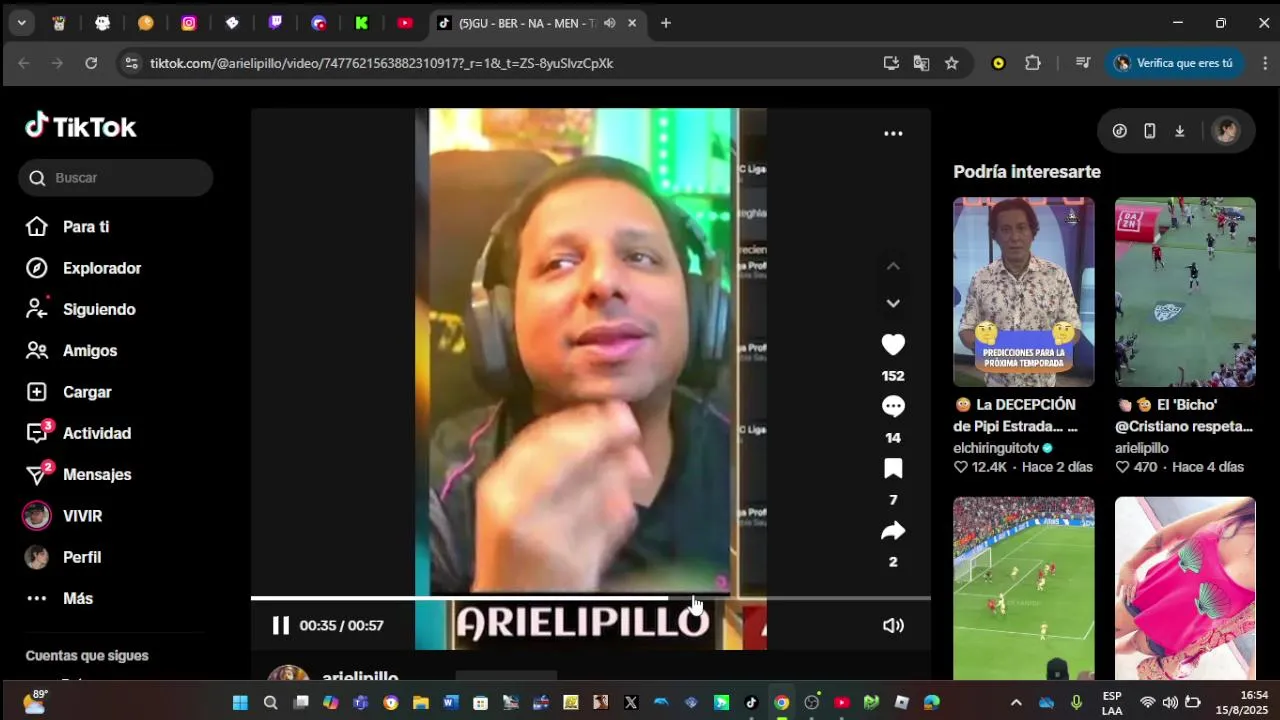Bookmark this page with the star
Viewport: 1280px width, 720px height.
[952, 63]
